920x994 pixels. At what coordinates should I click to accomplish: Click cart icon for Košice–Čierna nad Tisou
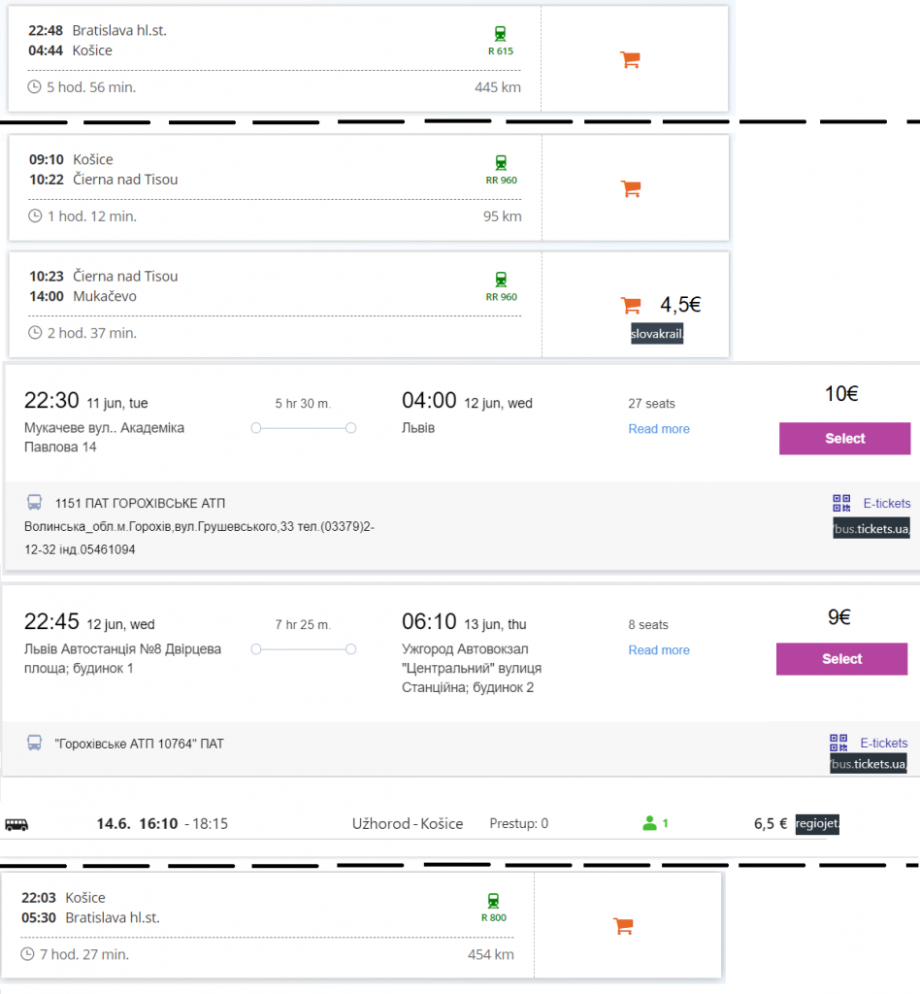[x=630, y=189]
